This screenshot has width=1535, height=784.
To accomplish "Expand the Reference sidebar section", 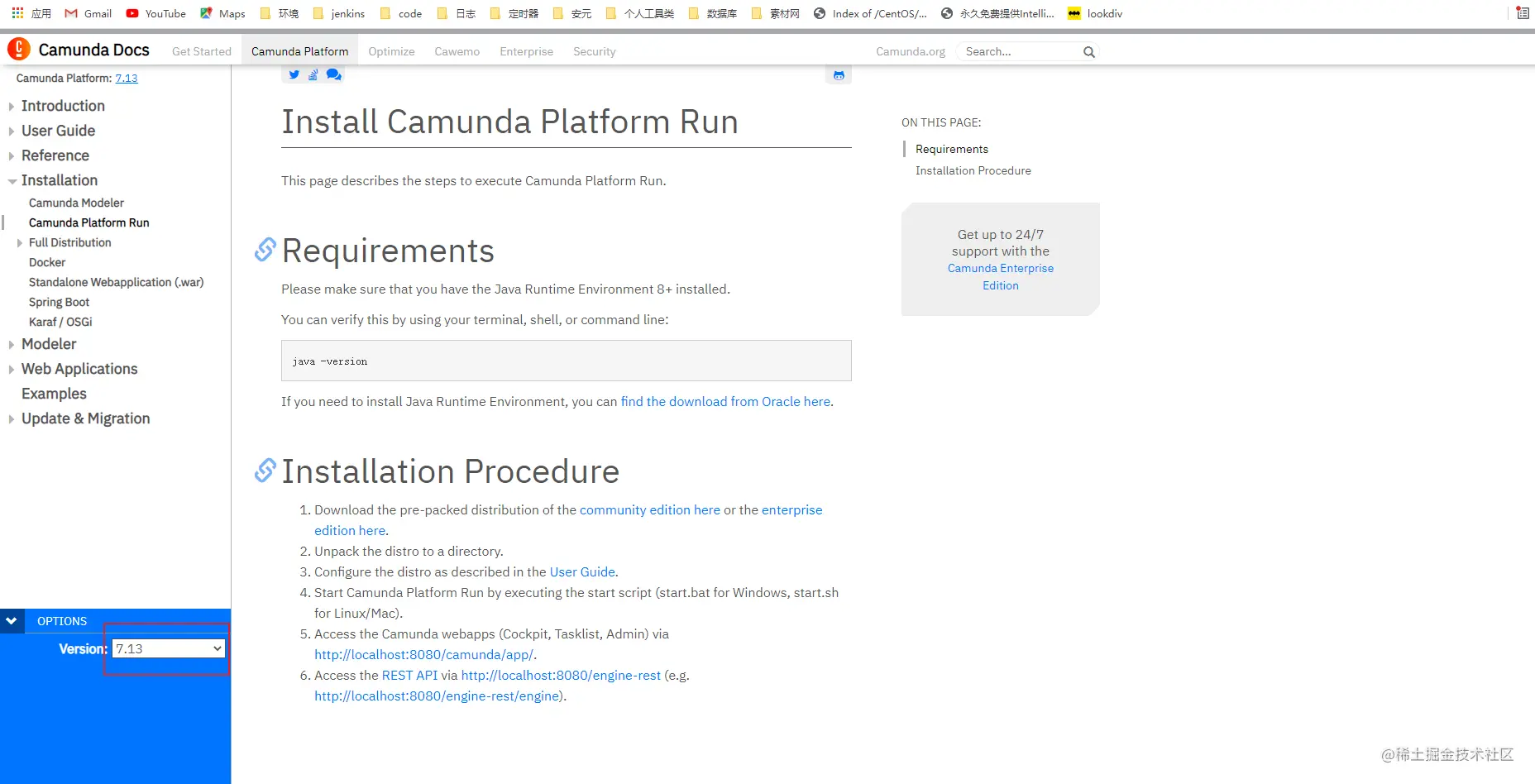I will [x=12, y=155].
